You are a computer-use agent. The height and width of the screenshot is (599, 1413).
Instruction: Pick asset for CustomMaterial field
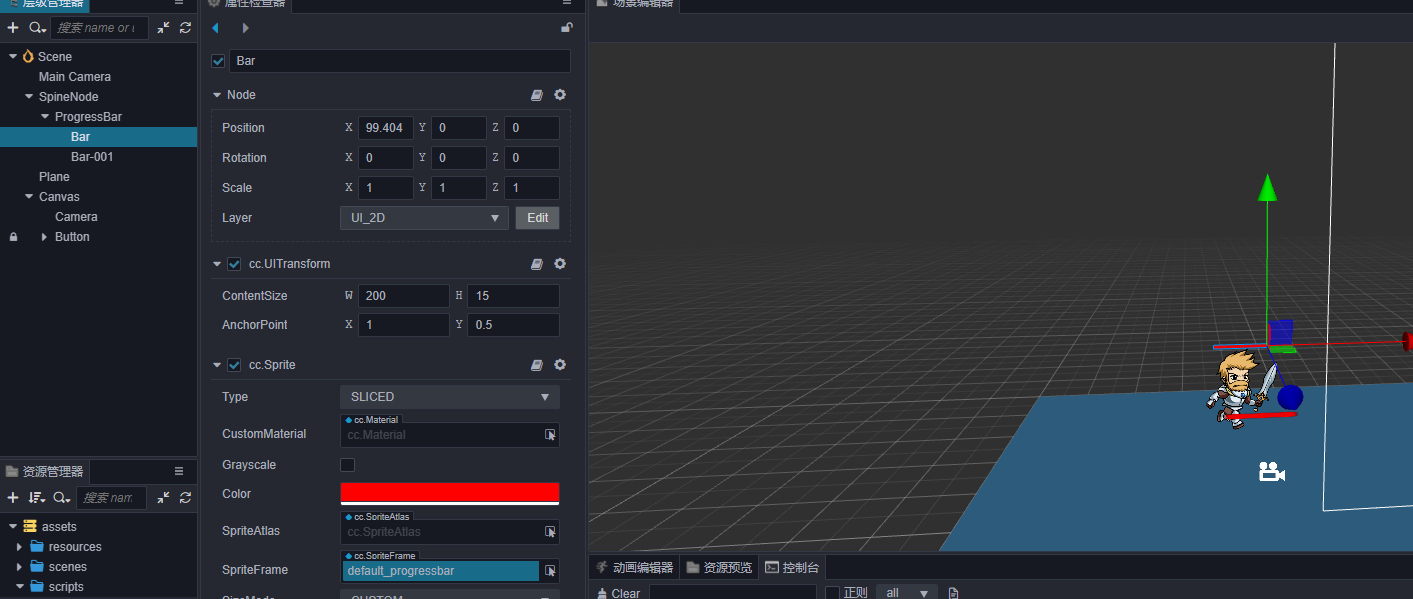550,435
